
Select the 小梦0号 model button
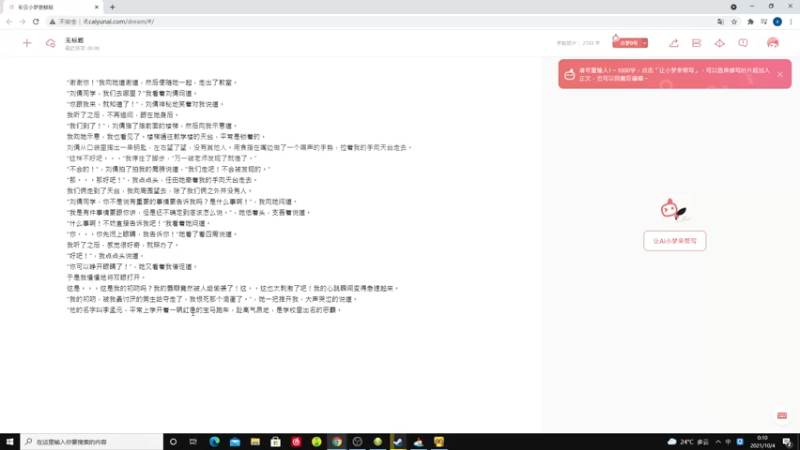click(627, 43)
